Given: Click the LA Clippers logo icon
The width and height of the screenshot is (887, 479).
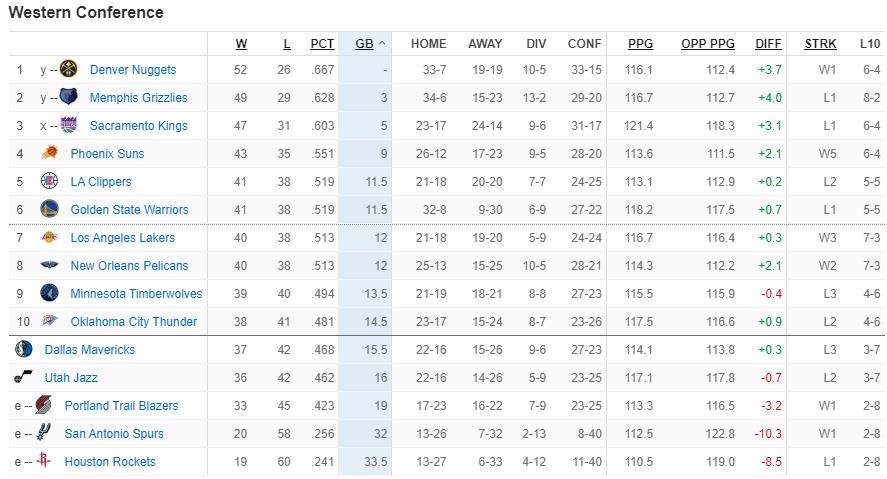Looking at the screenshot, I should click(49, 181).
